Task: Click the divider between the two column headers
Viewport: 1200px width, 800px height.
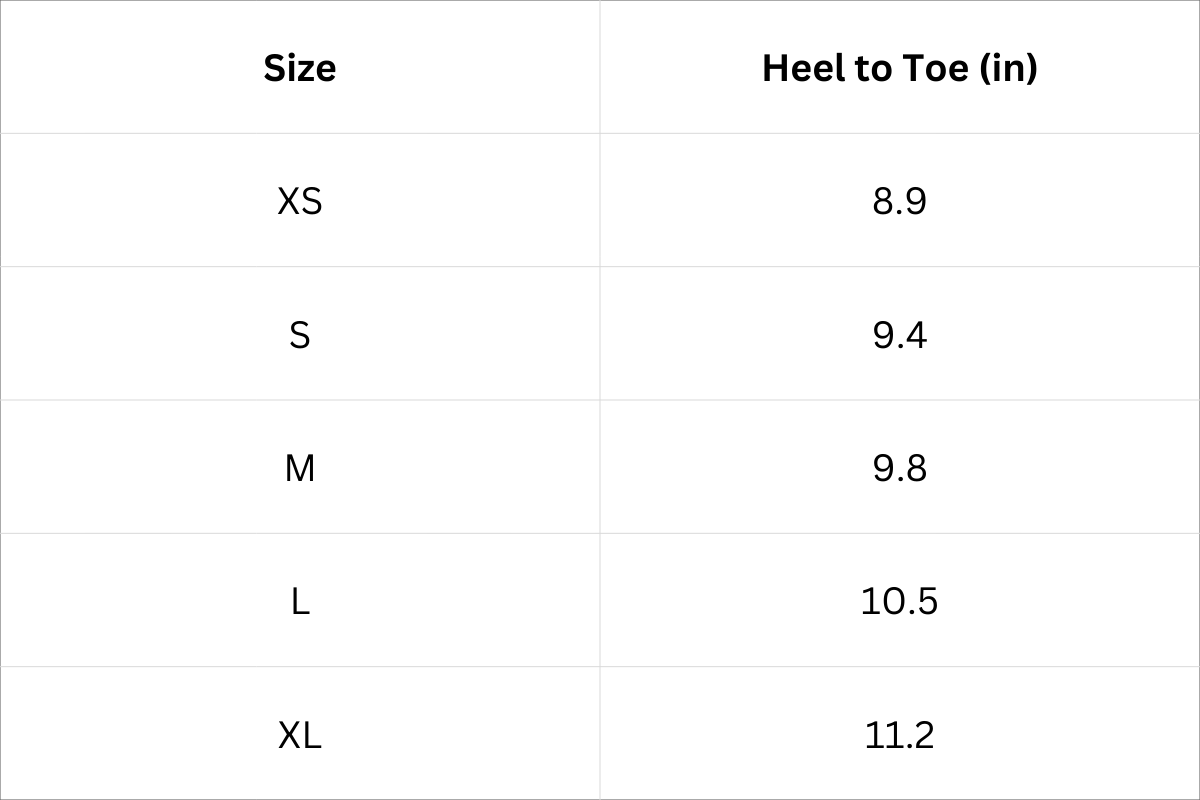Action: click(600, 68)
